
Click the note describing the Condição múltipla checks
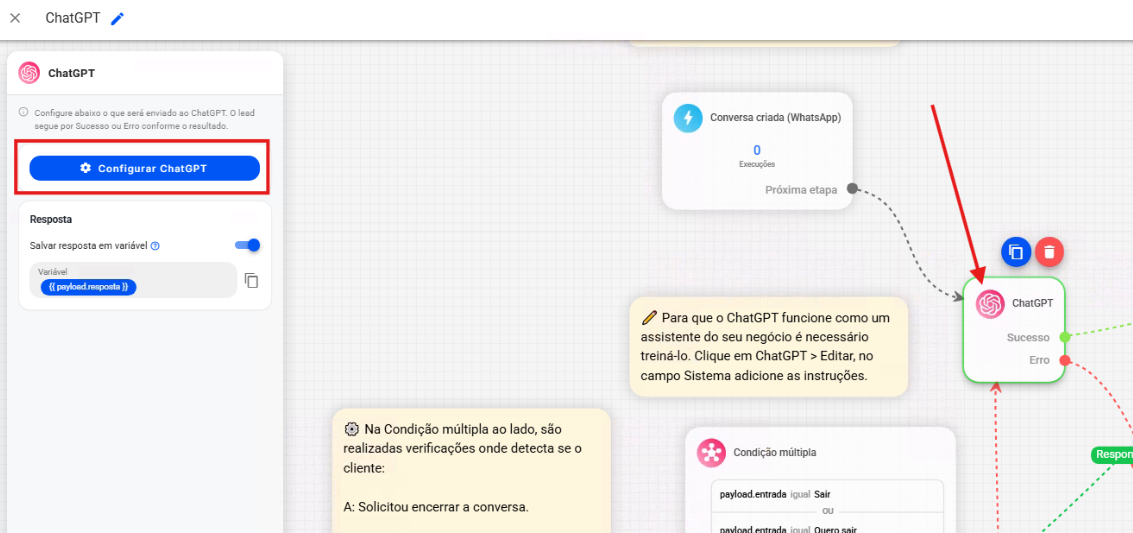471,471
